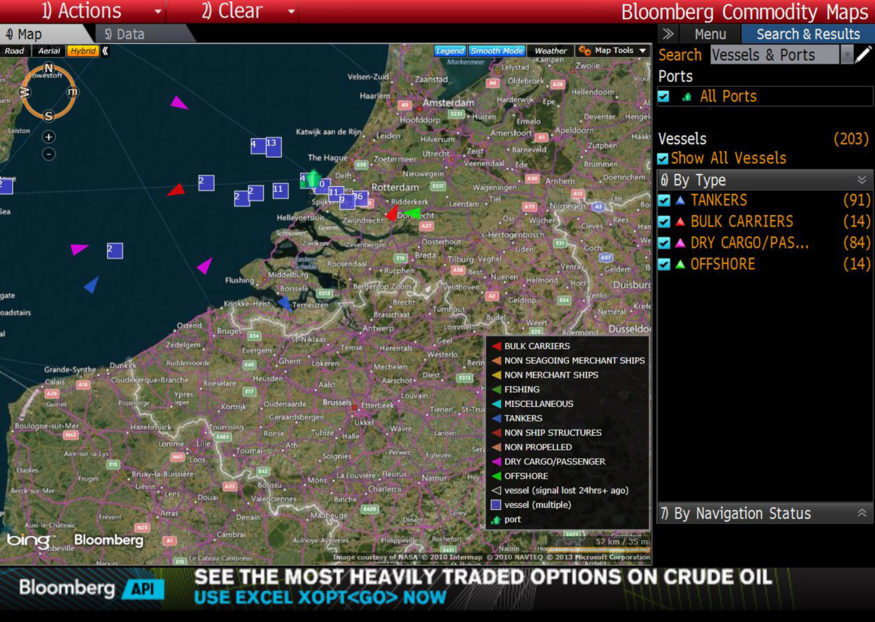Click the USE EXCEL XOPT<GO> NOW link
This screenshot has height=622, width=875.
coord(320,597)
